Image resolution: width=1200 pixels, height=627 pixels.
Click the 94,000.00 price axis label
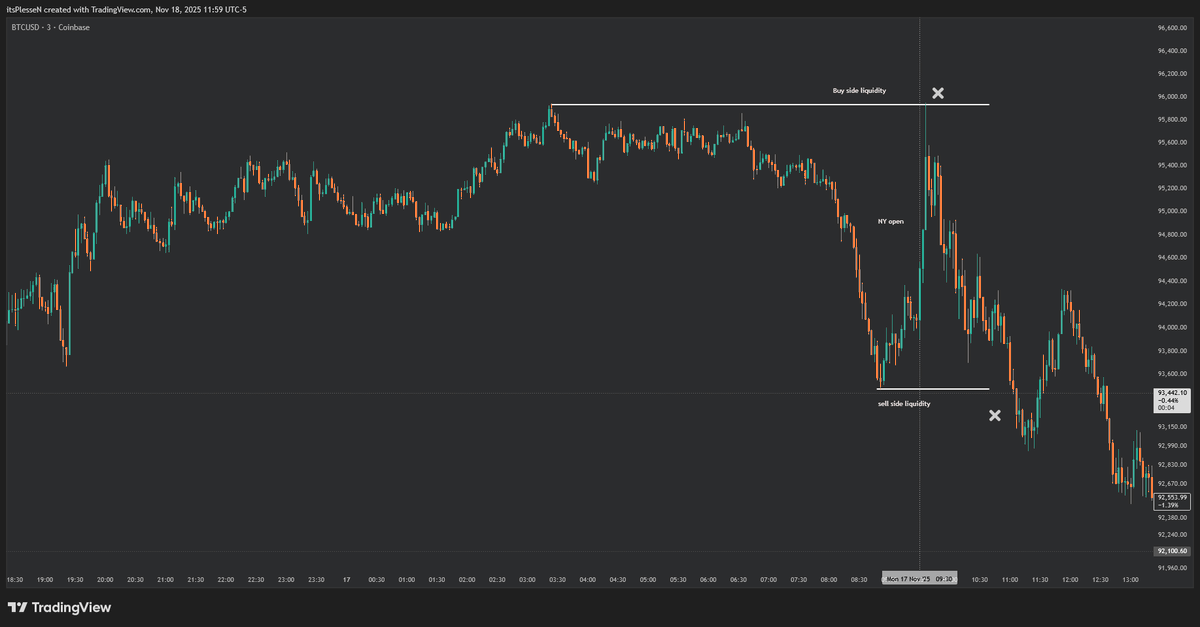pyautogui.click(x=1173, y=328)
